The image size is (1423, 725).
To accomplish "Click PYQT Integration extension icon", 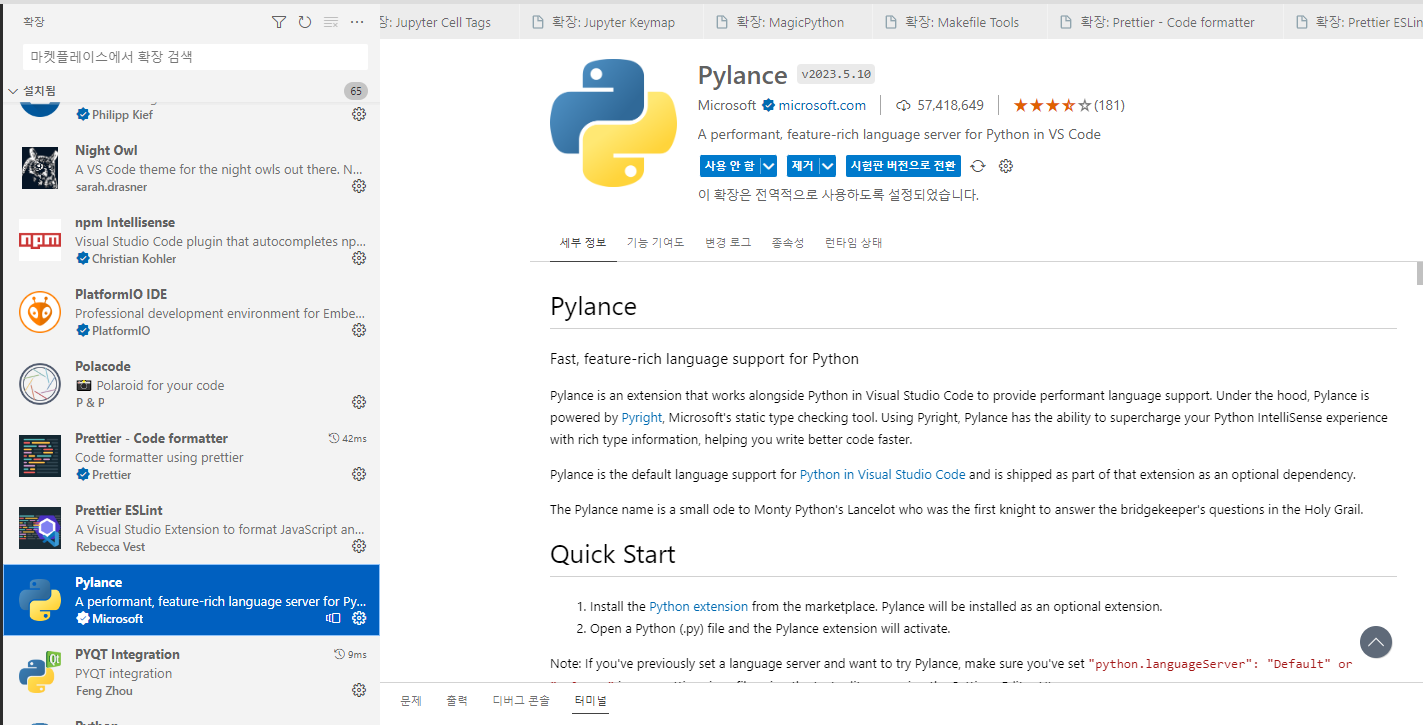I will pos(40,672).
